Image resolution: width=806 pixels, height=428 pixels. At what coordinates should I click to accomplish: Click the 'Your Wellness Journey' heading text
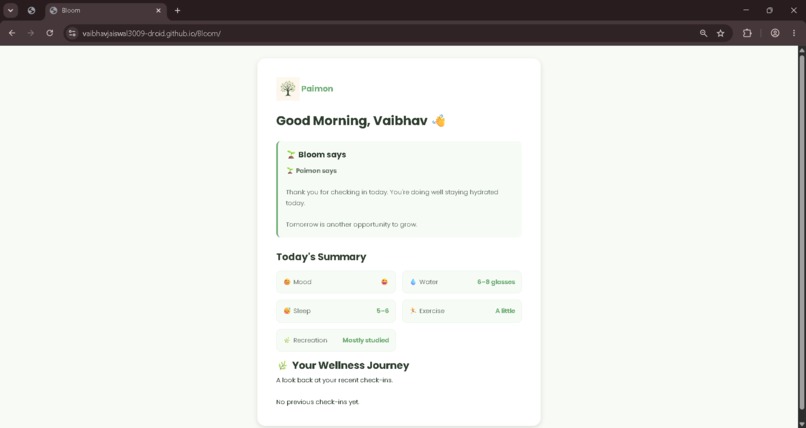(351, 365)
